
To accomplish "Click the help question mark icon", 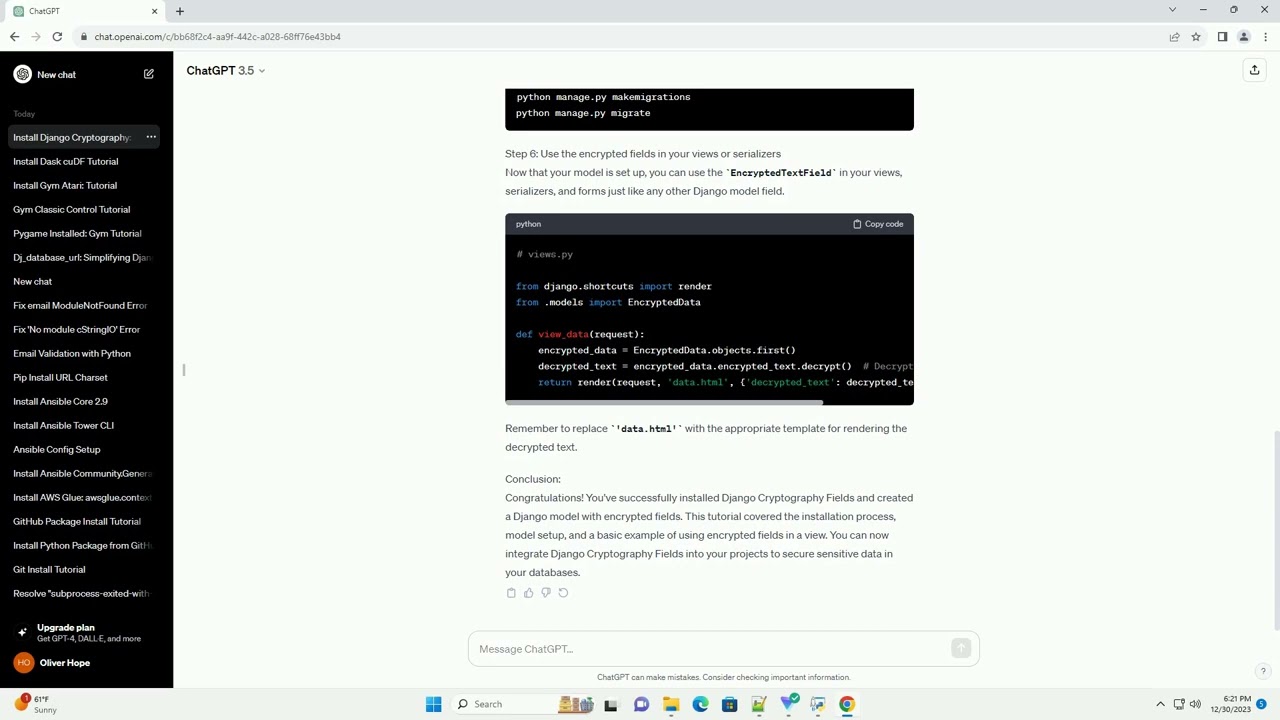I will click(x=1263, y=671).
